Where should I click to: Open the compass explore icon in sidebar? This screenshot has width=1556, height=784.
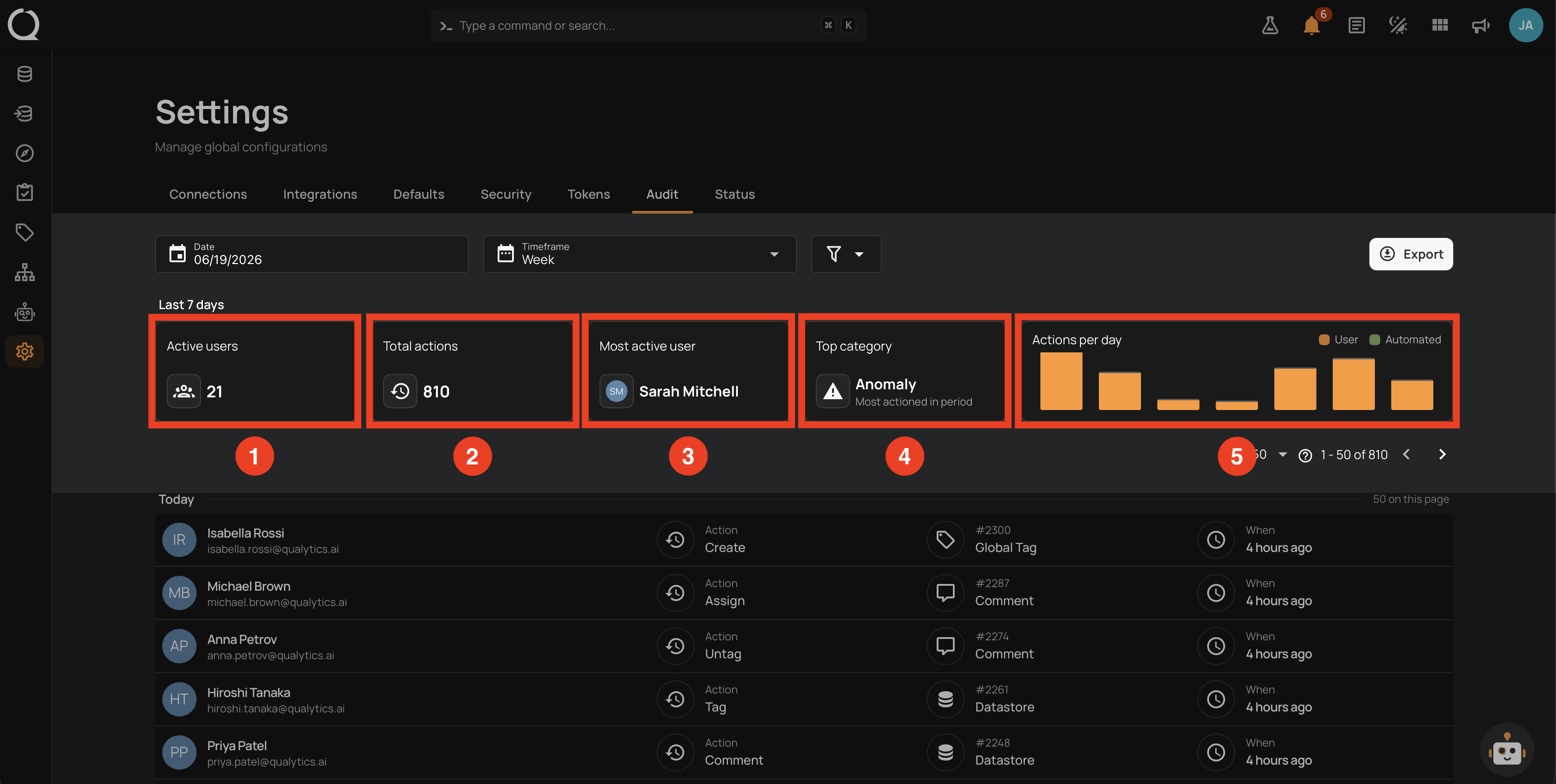[x=25, y=153]
